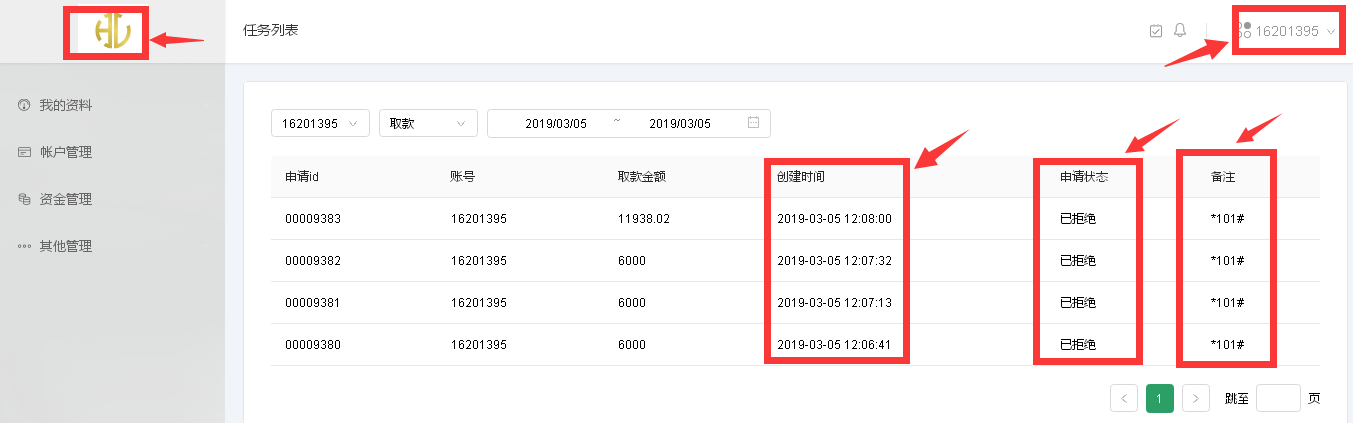Open the notification bell
Screen dimensions: 1353x423
pos(1180,31)
